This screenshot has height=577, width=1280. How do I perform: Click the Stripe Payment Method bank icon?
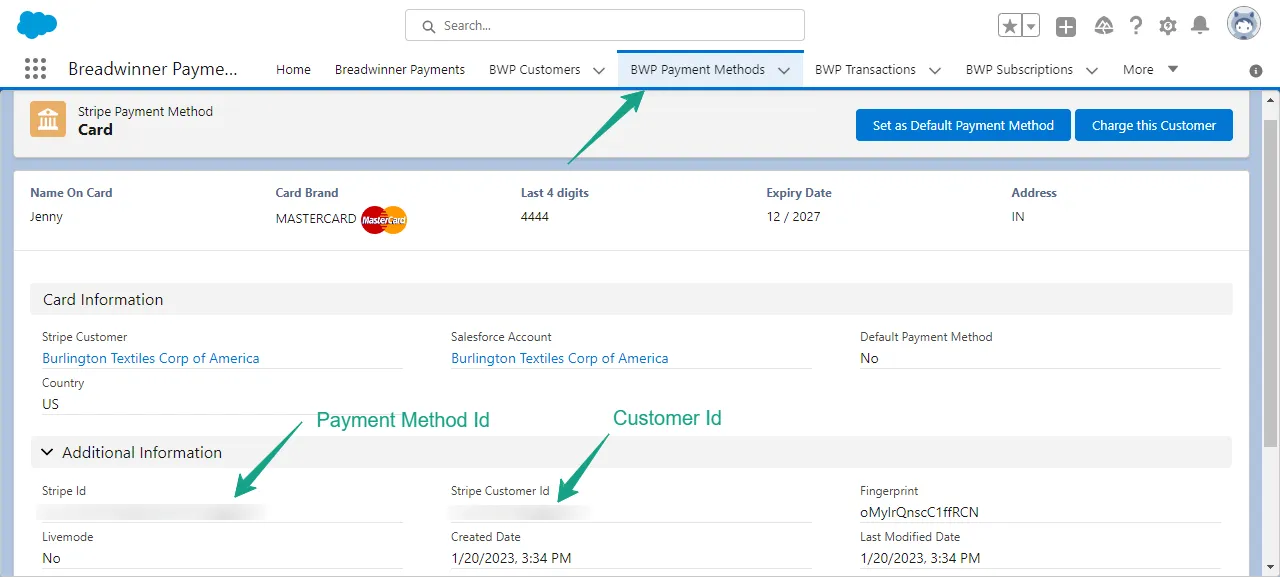tap(48, 120)
